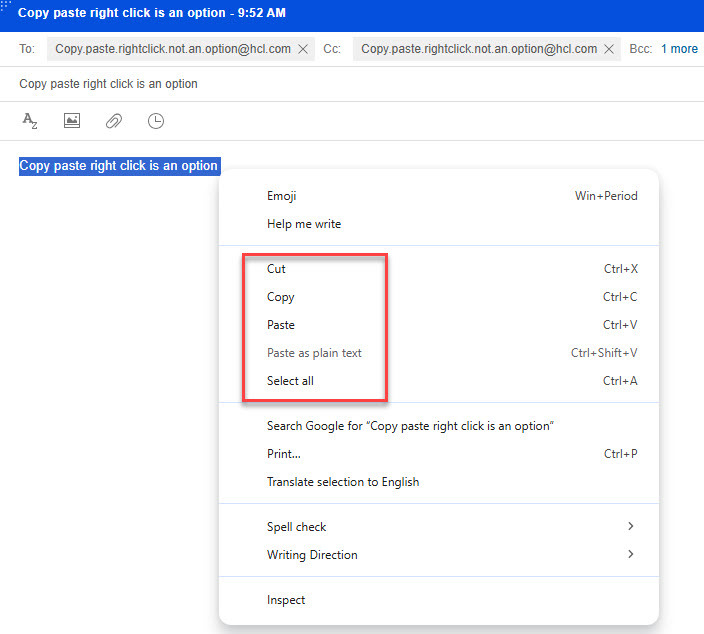Image resolution: width=704 pixels, height=634 pixels.
Task: Select Copy in the context menu
Action: pyautogui.click(x=281, y=297)
